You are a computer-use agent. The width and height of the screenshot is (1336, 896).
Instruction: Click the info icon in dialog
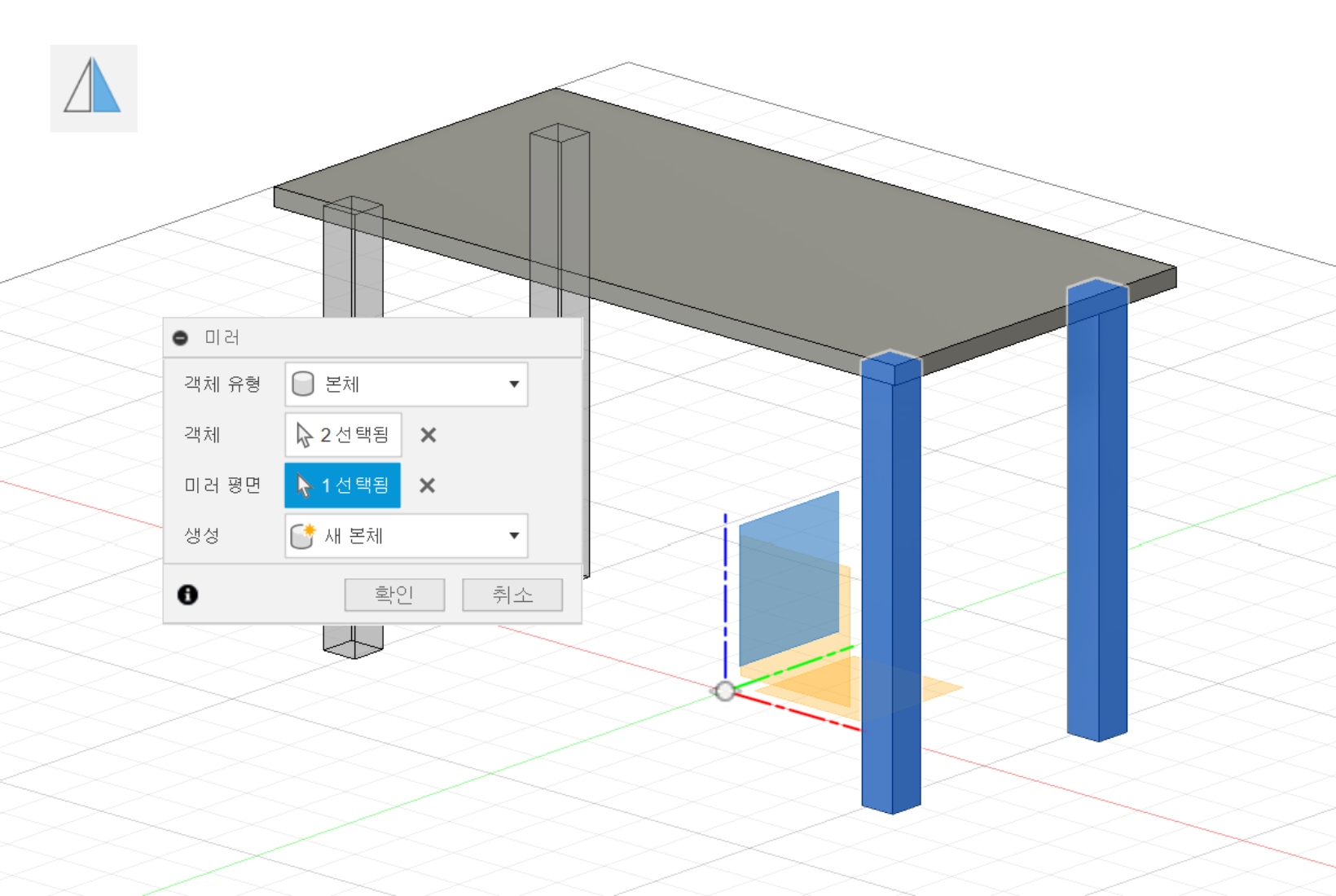click(x=188, y=595)
